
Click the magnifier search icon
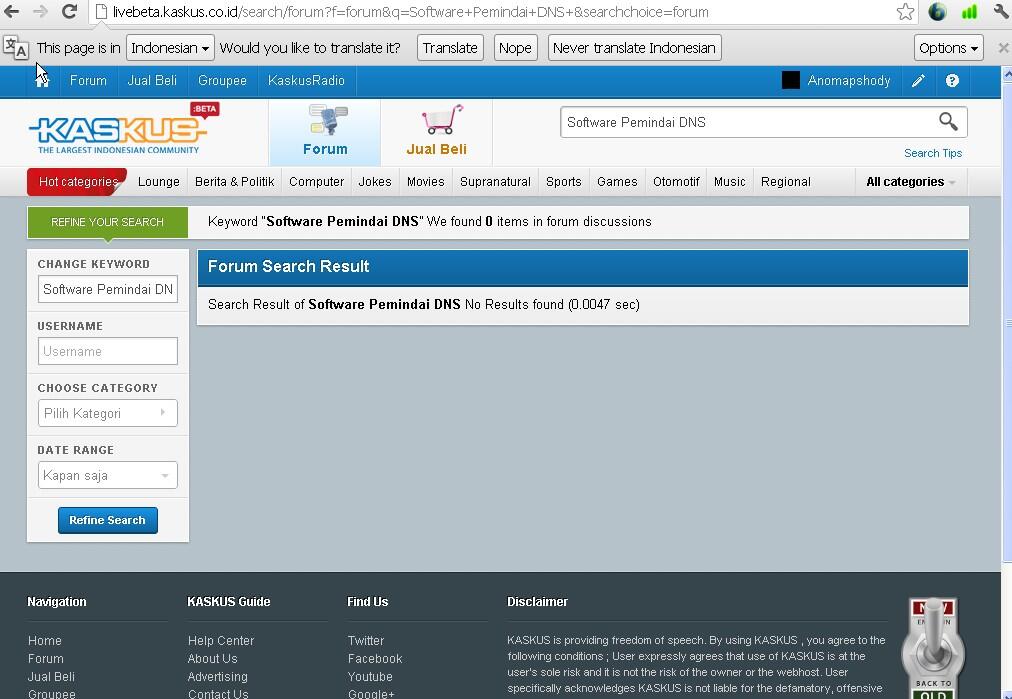[948, 121]
